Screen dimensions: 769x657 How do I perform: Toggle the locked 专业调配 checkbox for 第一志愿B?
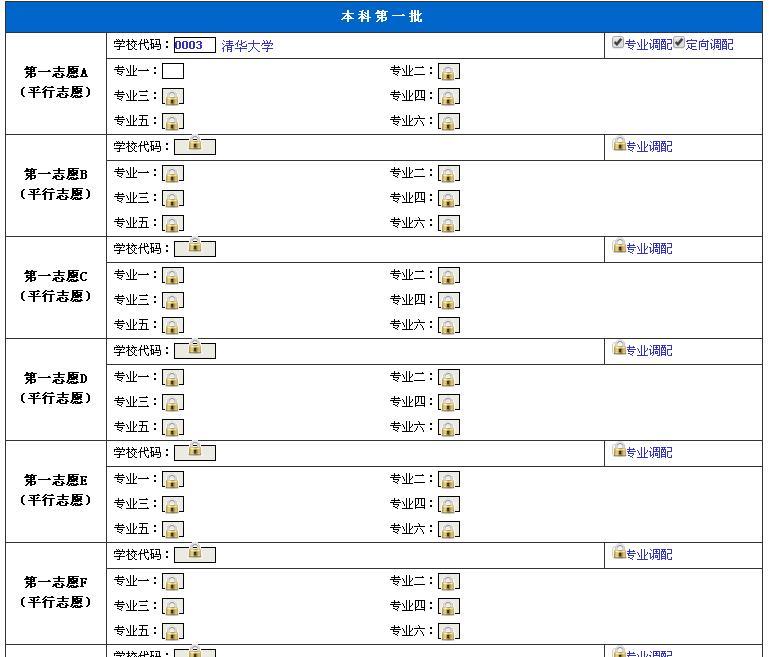point(619,144)
